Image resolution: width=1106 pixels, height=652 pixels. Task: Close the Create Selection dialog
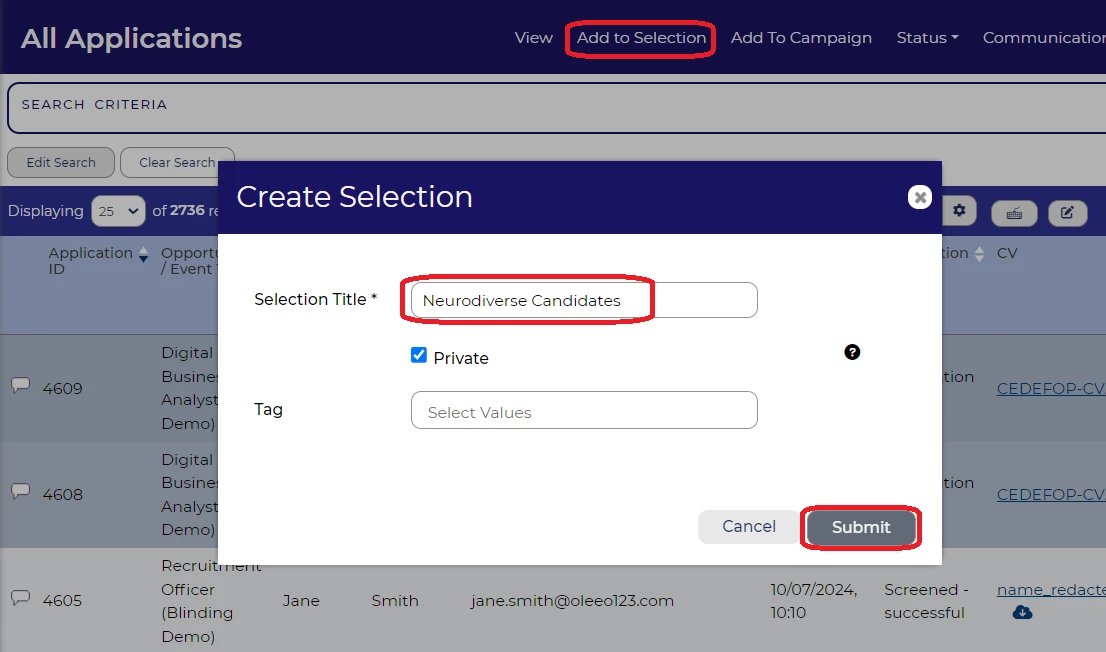(x=920, y=197)
